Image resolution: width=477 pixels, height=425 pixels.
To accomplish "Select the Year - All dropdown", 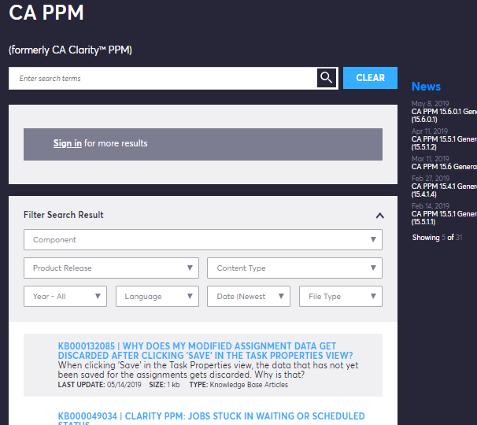I will click(x=65, y=296).
